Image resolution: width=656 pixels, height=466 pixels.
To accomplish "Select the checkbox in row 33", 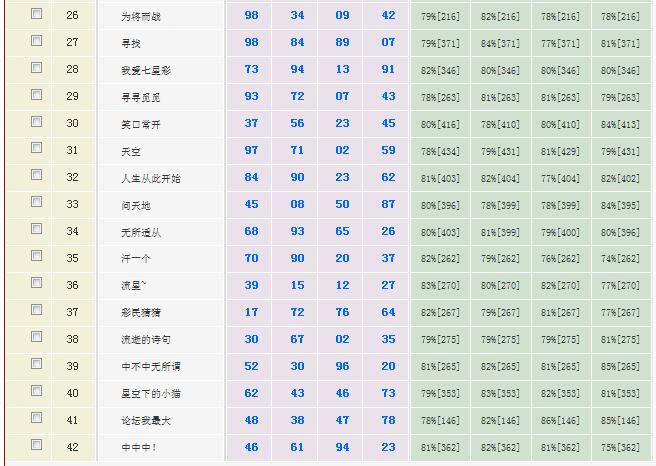I will 37,203.
